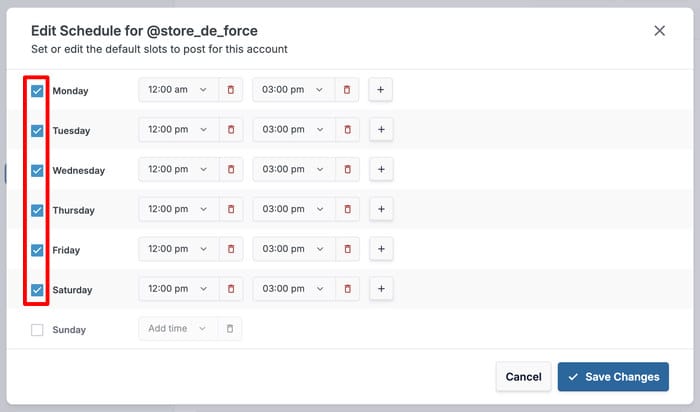The height and width of the screenshot is (412, 700).
Task: Add a new time slot for Friday
Action: point(381,250)
